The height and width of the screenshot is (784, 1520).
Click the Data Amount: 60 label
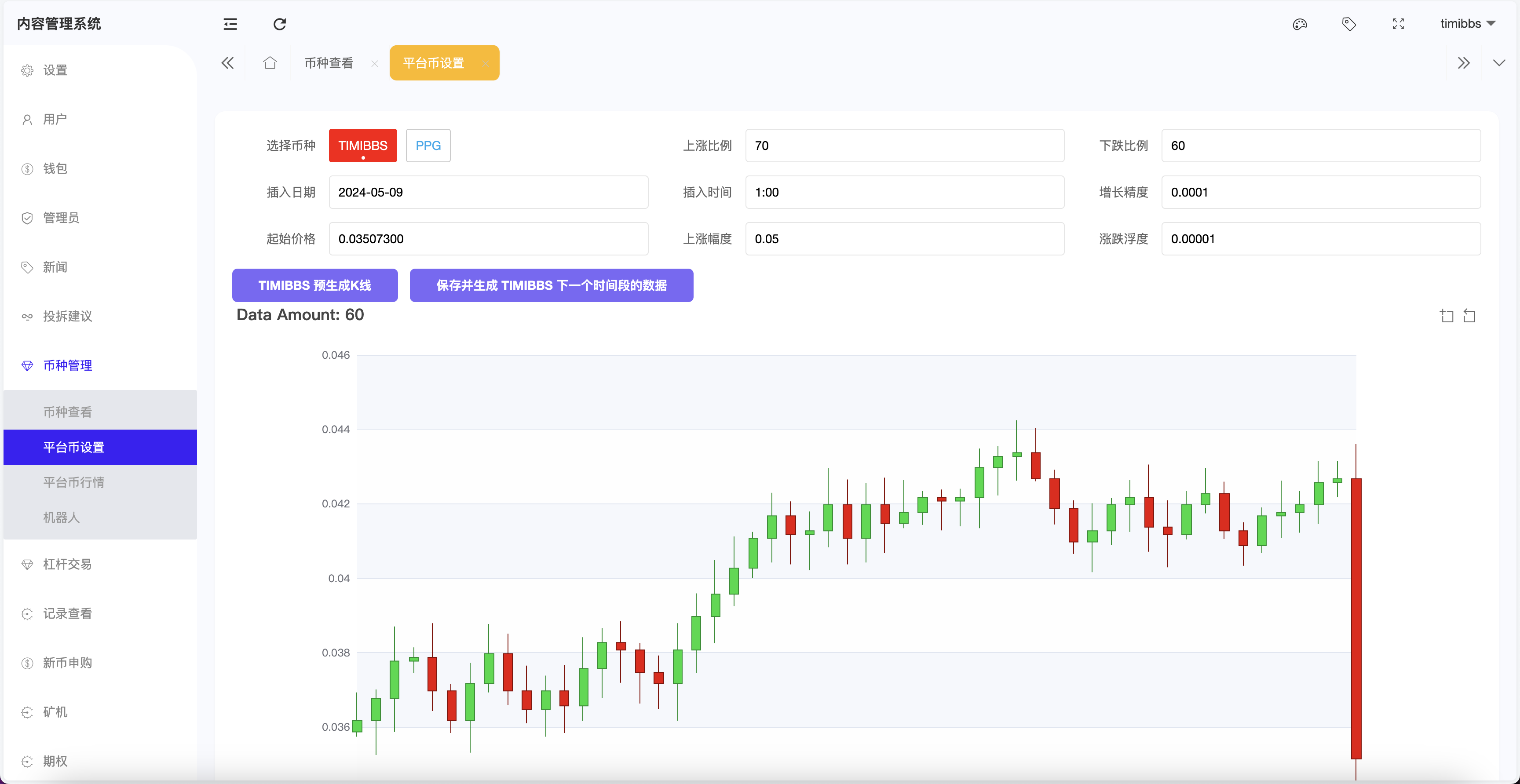pos(300,315)
